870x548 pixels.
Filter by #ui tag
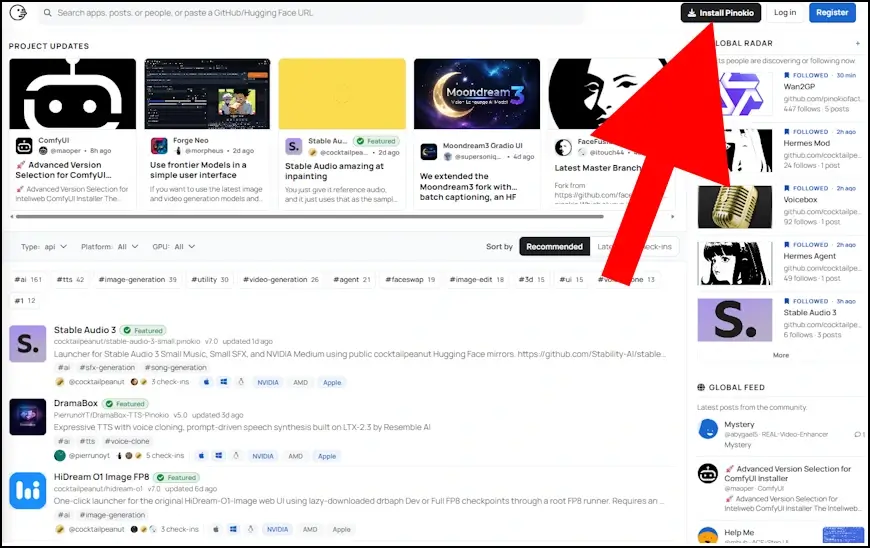[x=571, y=280]
